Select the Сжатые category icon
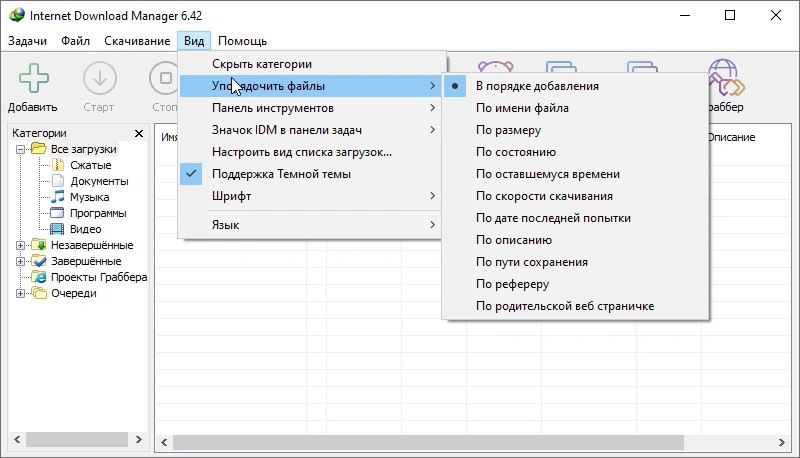This screenshot has width=800, height=458. click(x=57, y=165)
